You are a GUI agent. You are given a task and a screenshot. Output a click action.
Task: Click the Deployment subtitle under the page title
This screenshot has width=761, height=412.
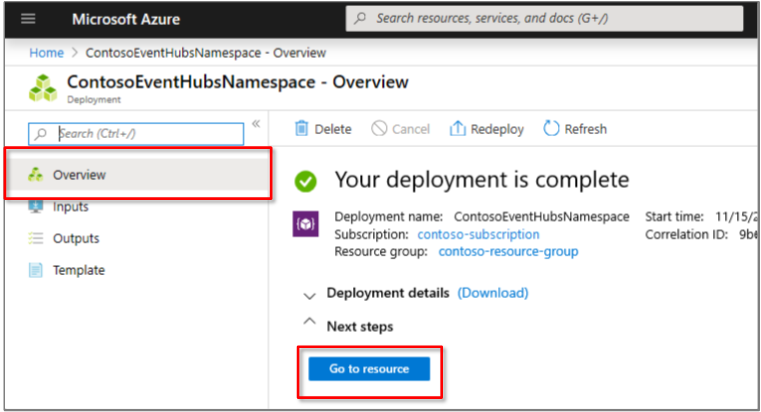(94, 99)
